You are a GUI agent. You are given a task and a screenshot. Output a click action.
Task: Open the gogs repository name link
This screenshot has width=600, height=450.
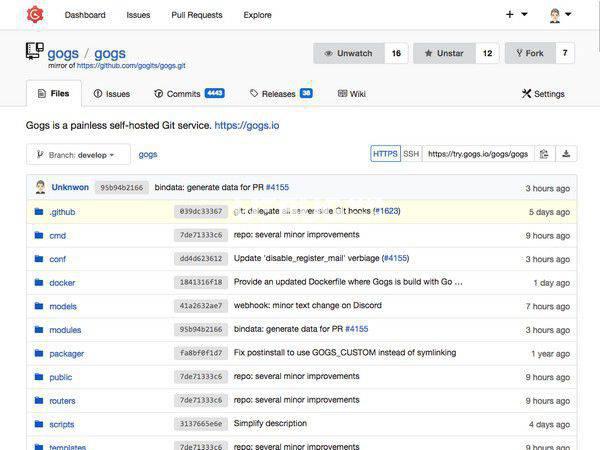point(110,54)
